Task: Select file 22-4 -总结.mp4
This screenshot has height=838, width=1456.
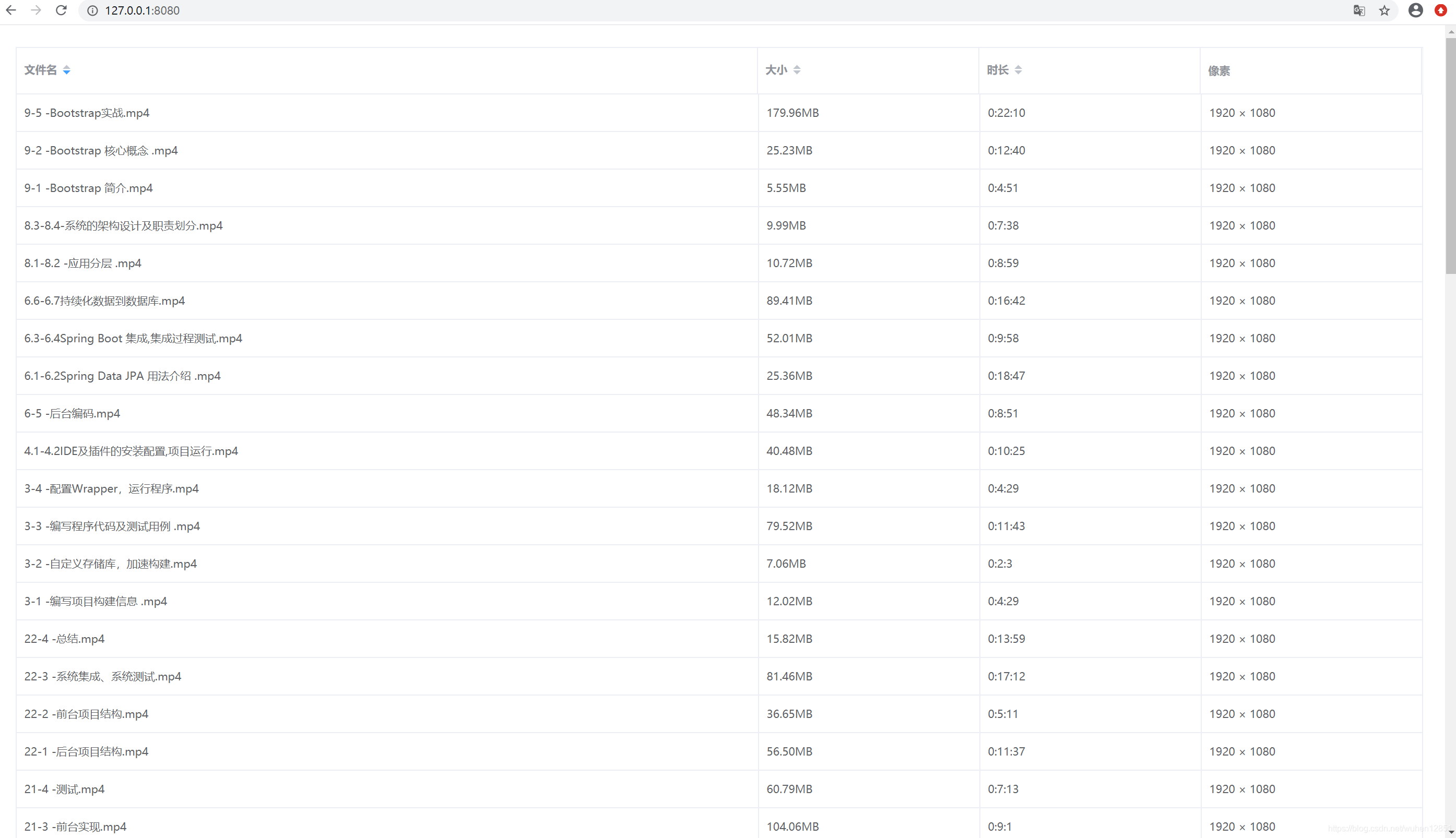Action: [65, 639]
